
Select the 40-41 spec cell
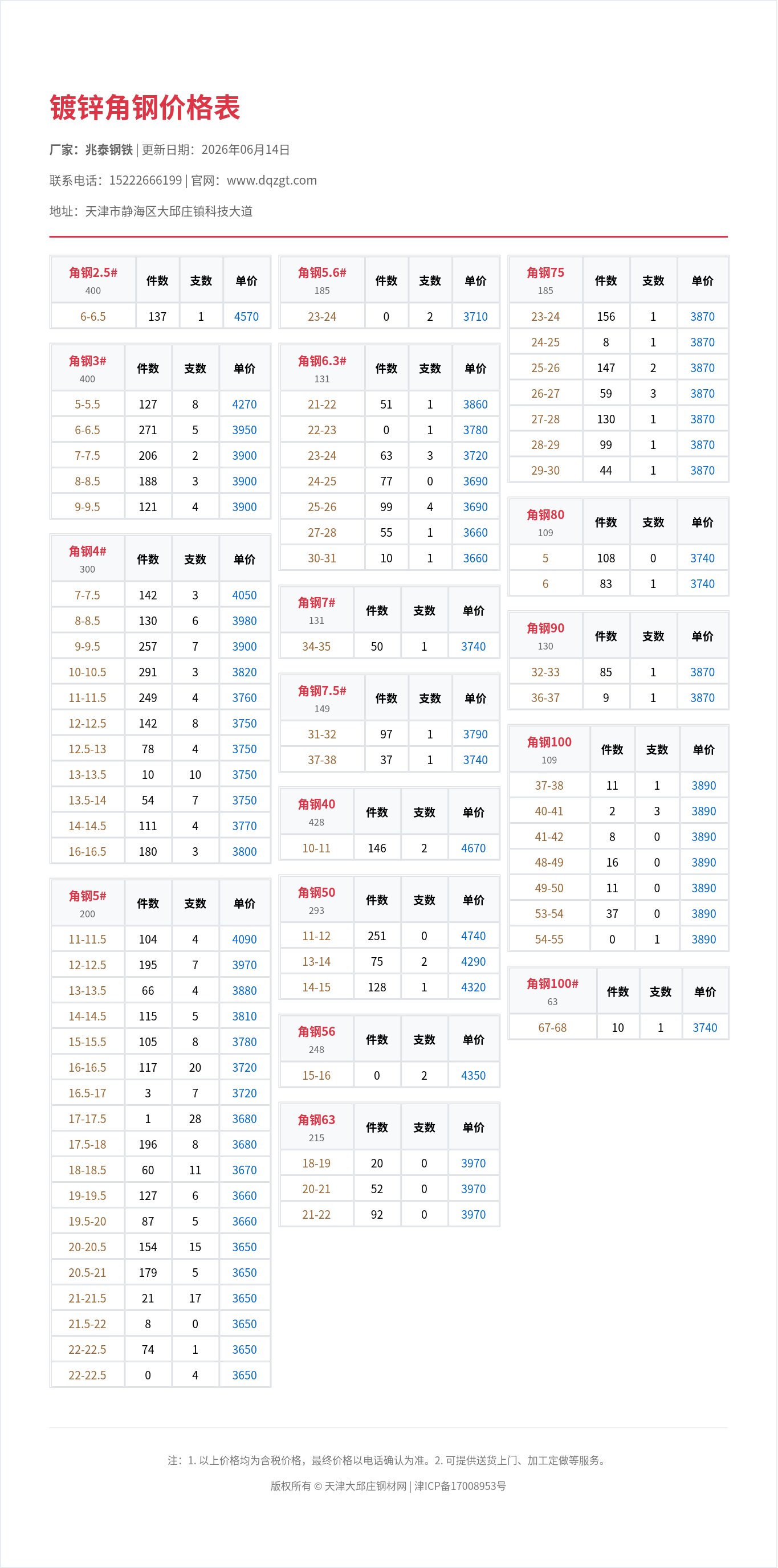coord(549,811)
